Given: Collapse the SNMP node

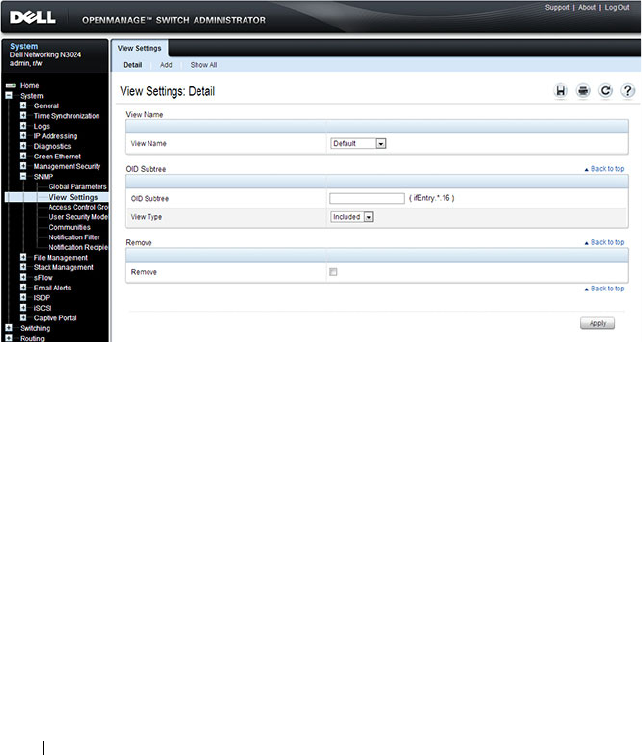Looking at the screenshot, I should [x=23, y=176].
